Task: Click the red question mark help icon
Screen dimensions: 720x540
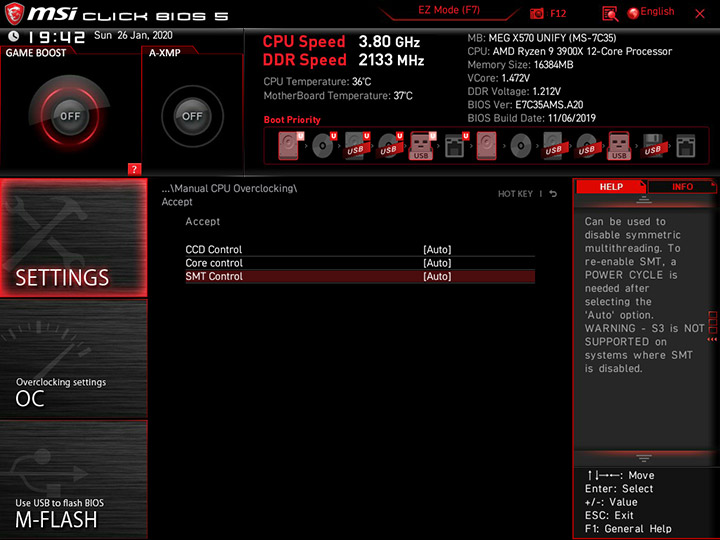Action: 134,169
